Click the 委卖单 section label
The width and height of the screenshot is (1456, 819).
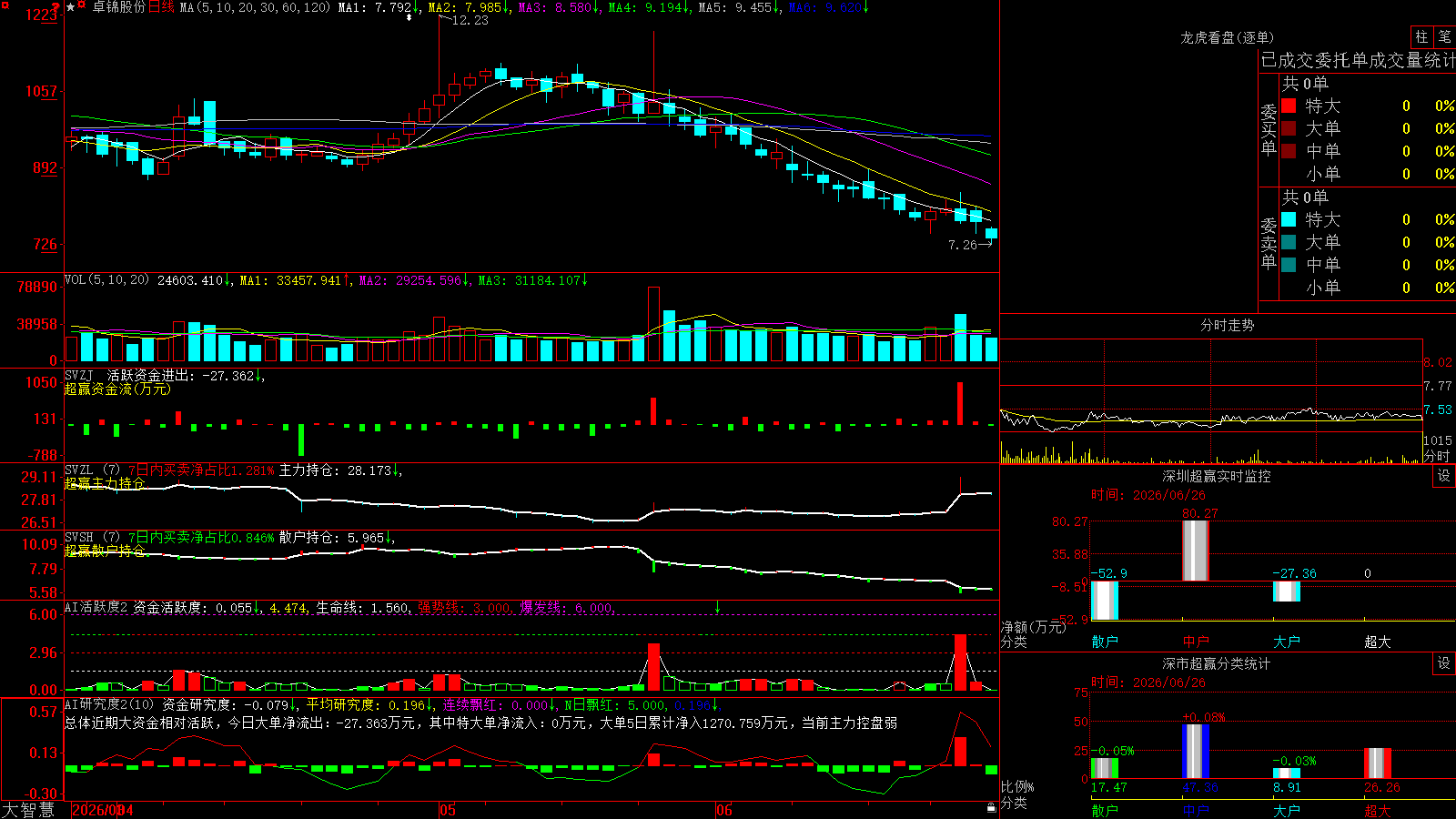point(1269,244)
